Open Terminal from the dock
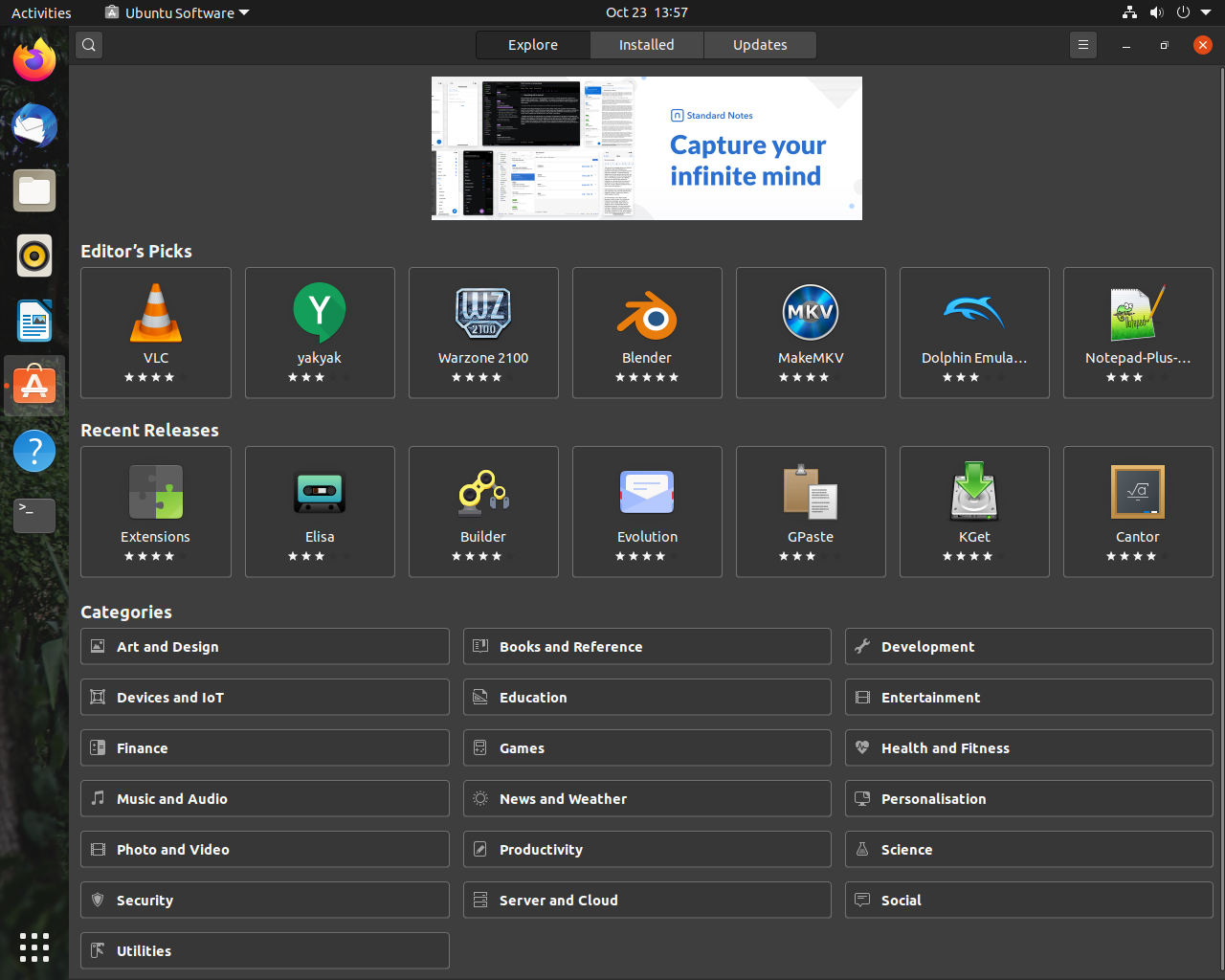 34,516
